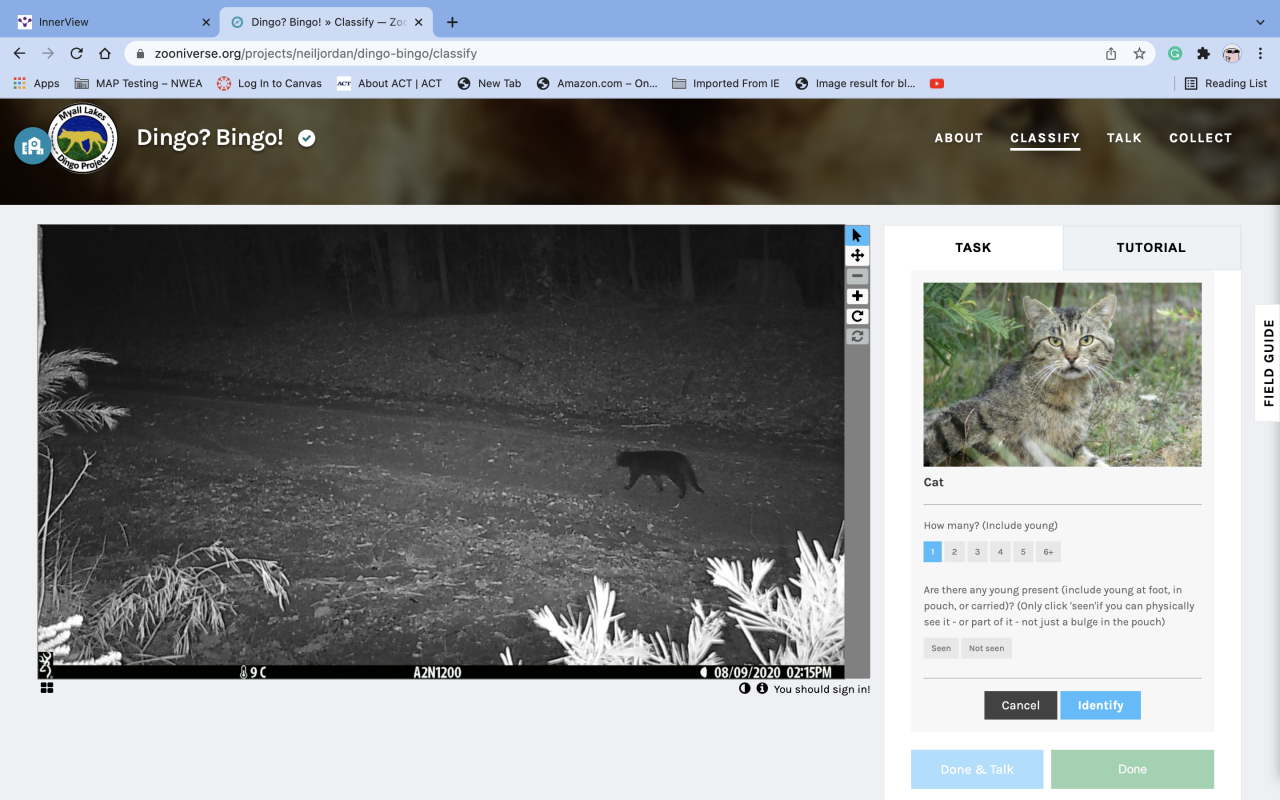The height and width of the screenshot is (800, 1280).
Task: View site information lock icon
Action: coord(140,54)
